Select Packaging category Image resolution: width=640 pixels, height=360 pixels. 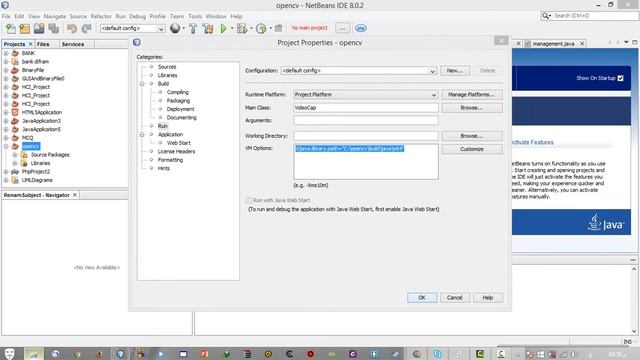178,101
